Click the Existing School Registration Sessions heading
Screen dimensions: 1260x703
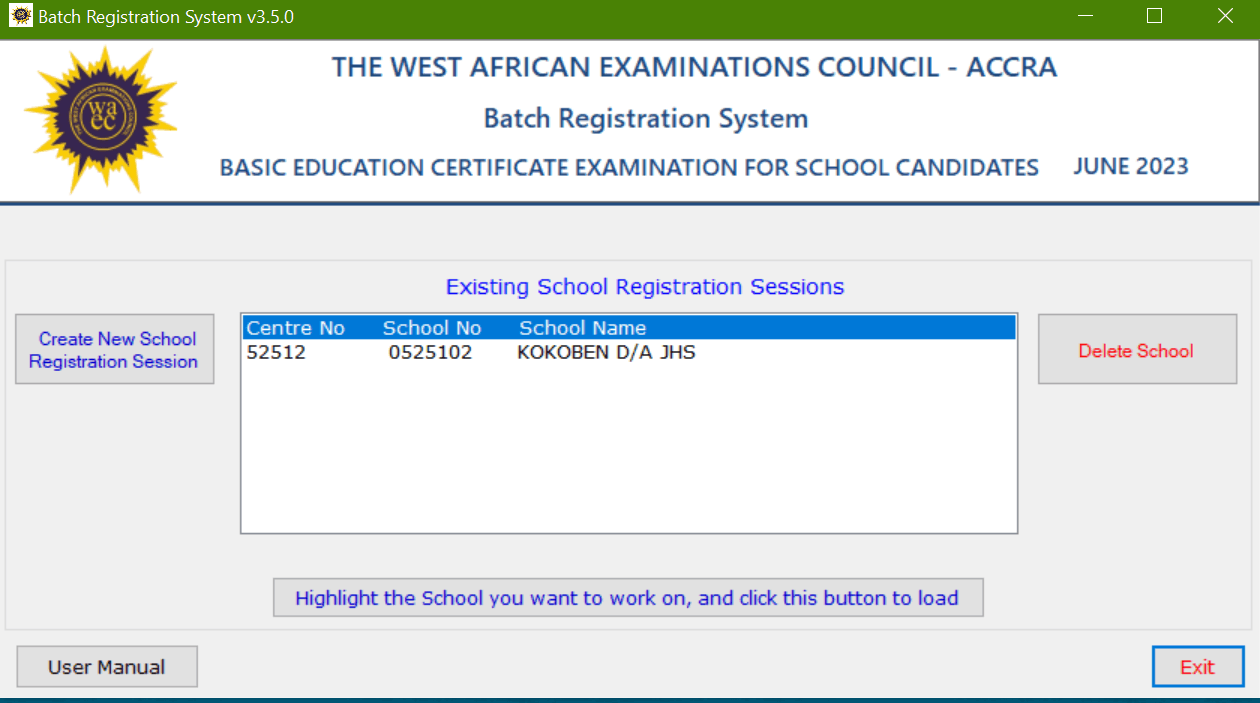pyautogui.click(x=645, y=287)
